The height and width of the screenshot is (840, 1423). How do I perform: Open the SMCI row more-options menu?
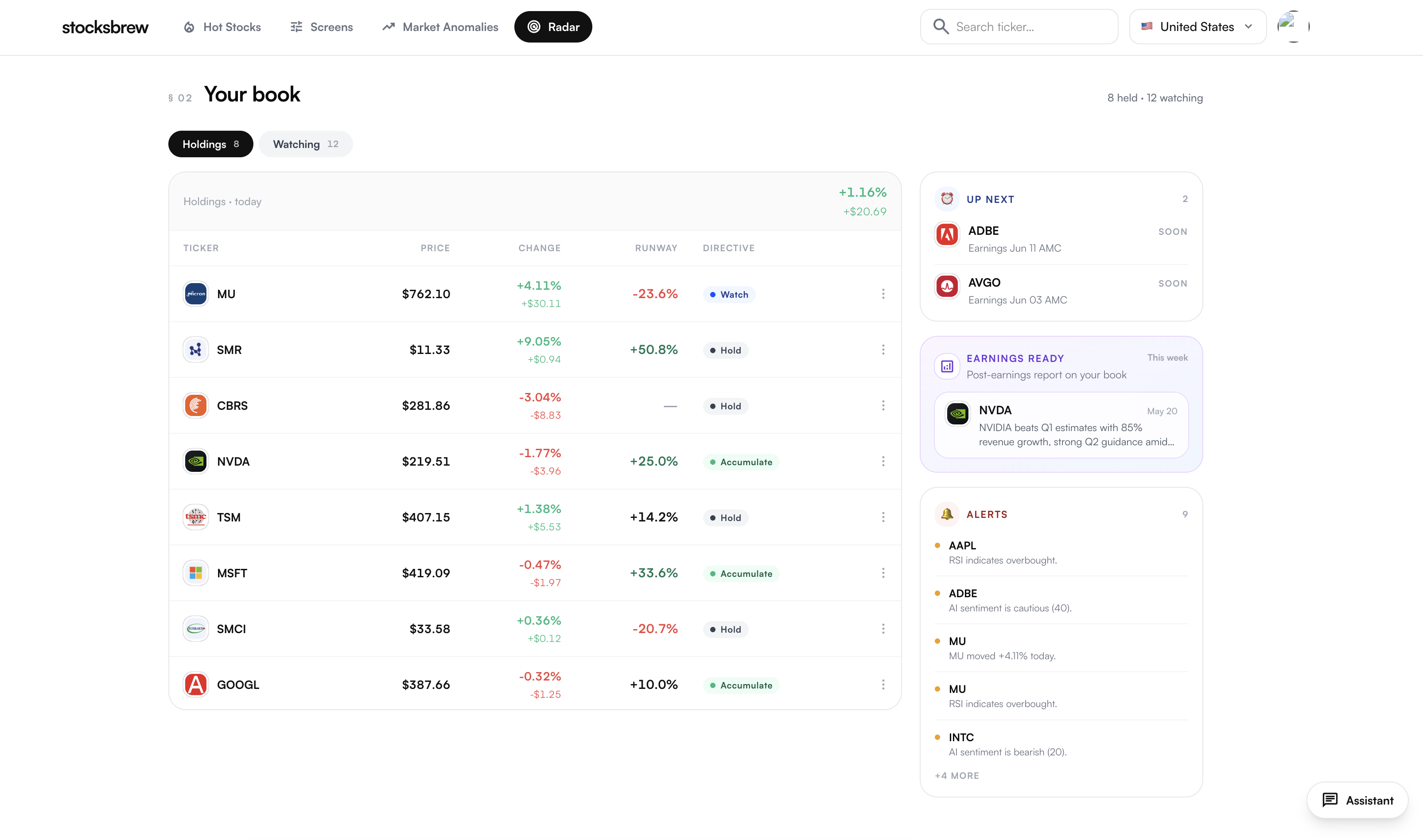(x=883, y=629)
